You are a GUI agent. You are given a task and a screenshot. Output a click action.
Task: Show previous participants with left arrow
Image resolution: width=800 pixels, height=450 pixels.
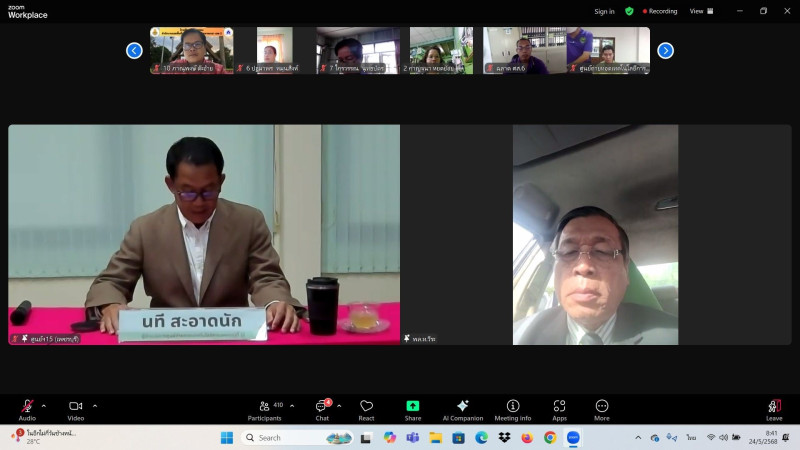pos(134,51)
